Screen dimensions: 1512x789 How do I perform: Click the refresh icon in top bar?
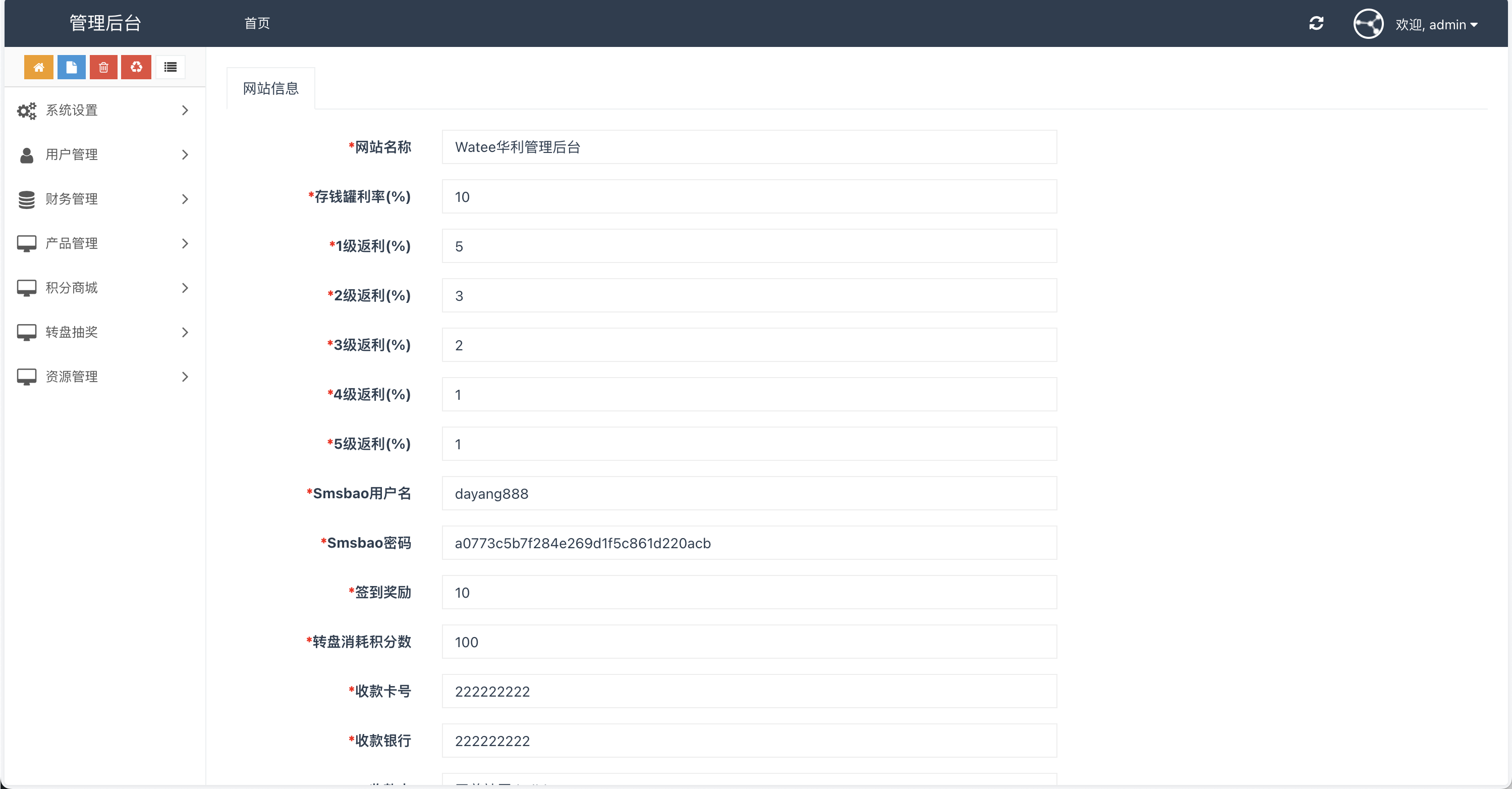pyautogui.click(x=1316, y=24)
